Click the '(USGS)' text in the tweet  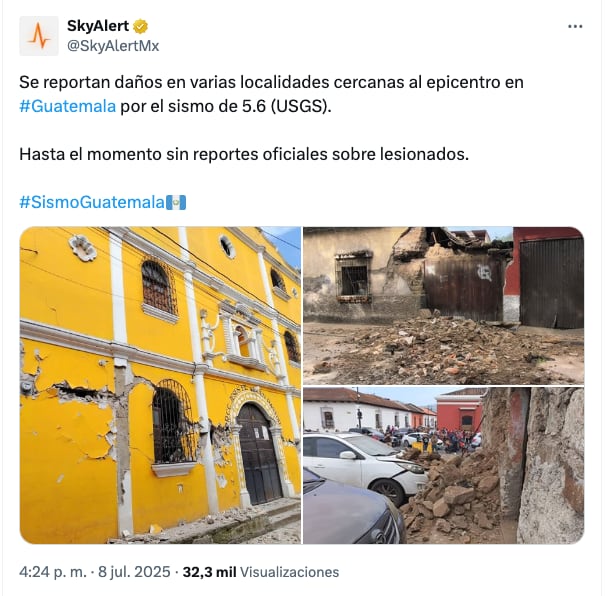point(301,106)
